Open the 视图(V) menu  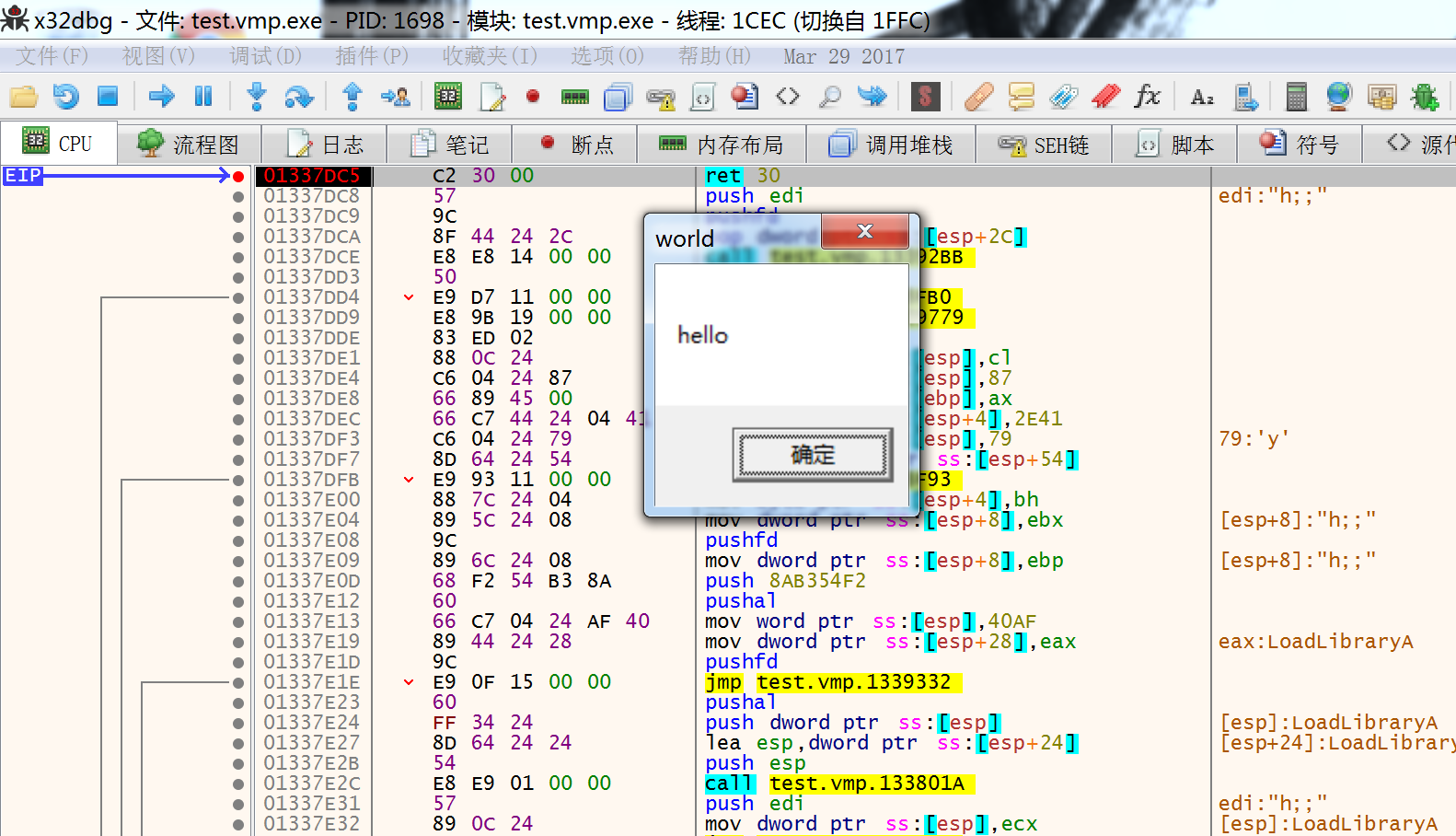(x=159, y=56)
